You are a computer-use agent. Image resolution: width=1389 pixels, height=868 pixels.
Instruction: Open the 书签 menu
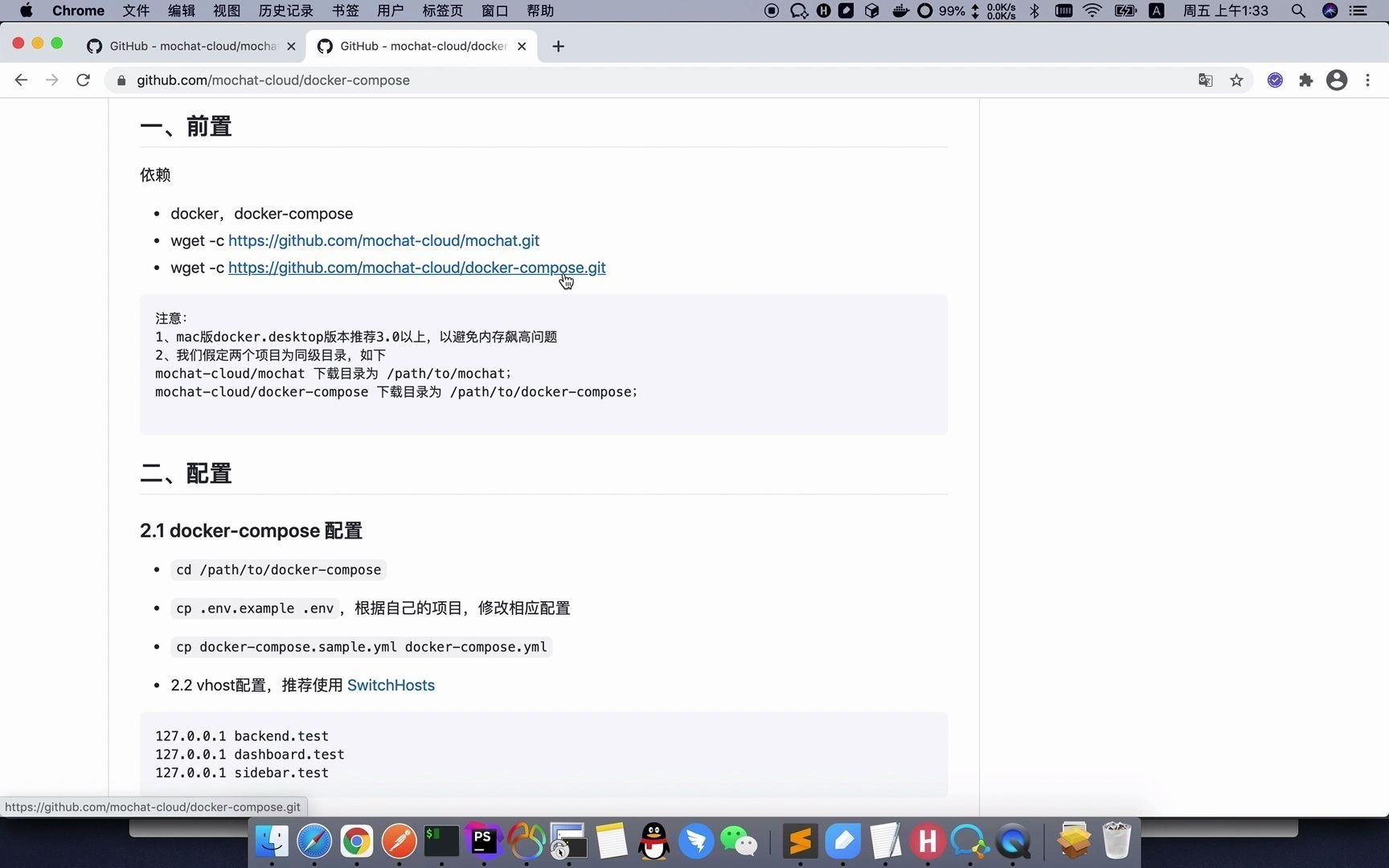pos(345,10)
